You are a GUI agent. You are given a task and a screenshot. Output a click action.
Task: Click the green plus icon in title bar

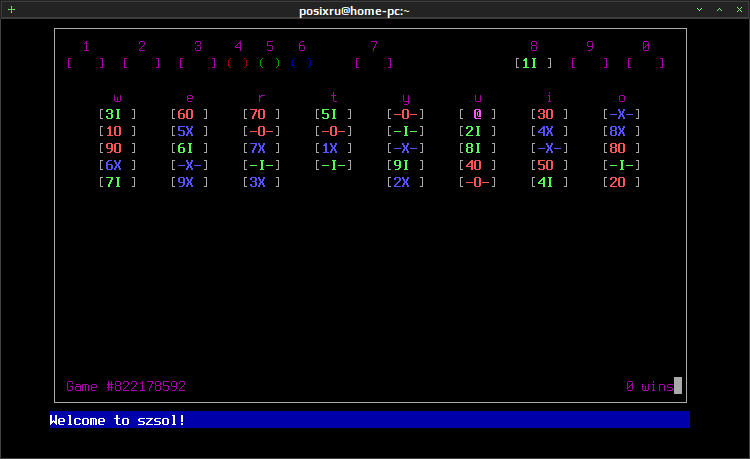tap(11, 10)
